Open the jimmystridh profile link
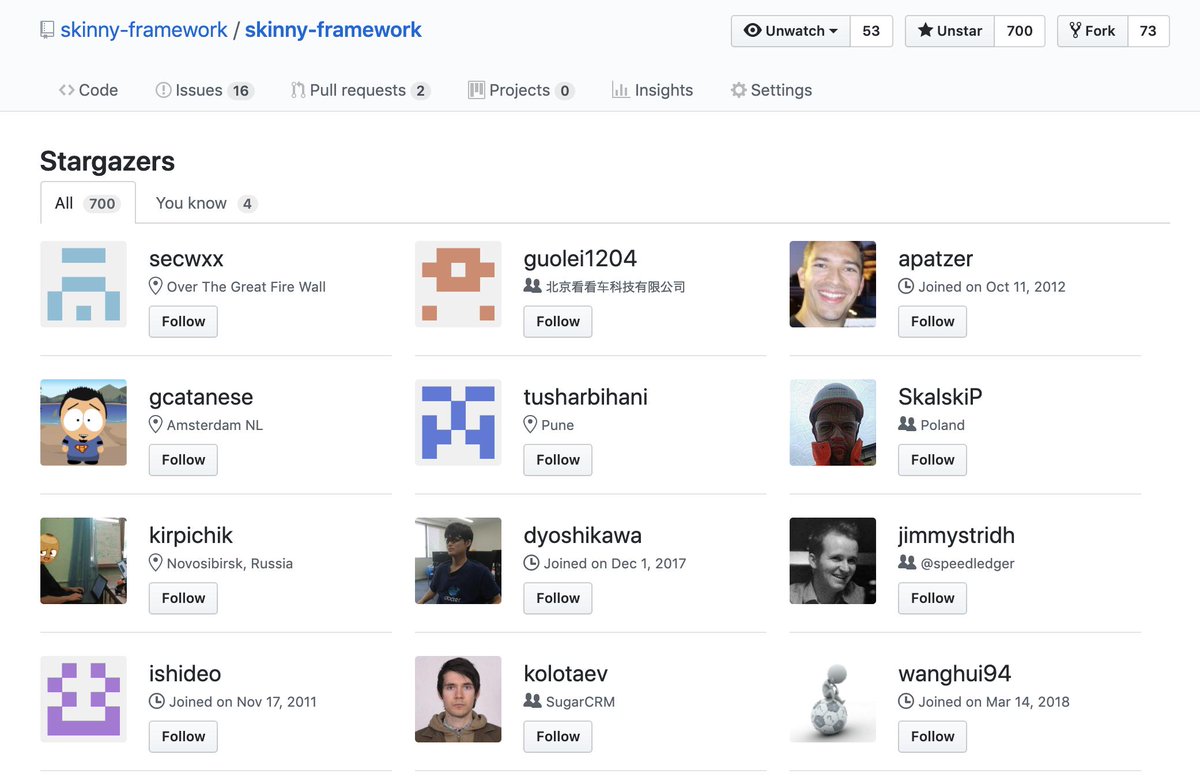The width and height of the screenshot is (1200, 777). point(957,535)
